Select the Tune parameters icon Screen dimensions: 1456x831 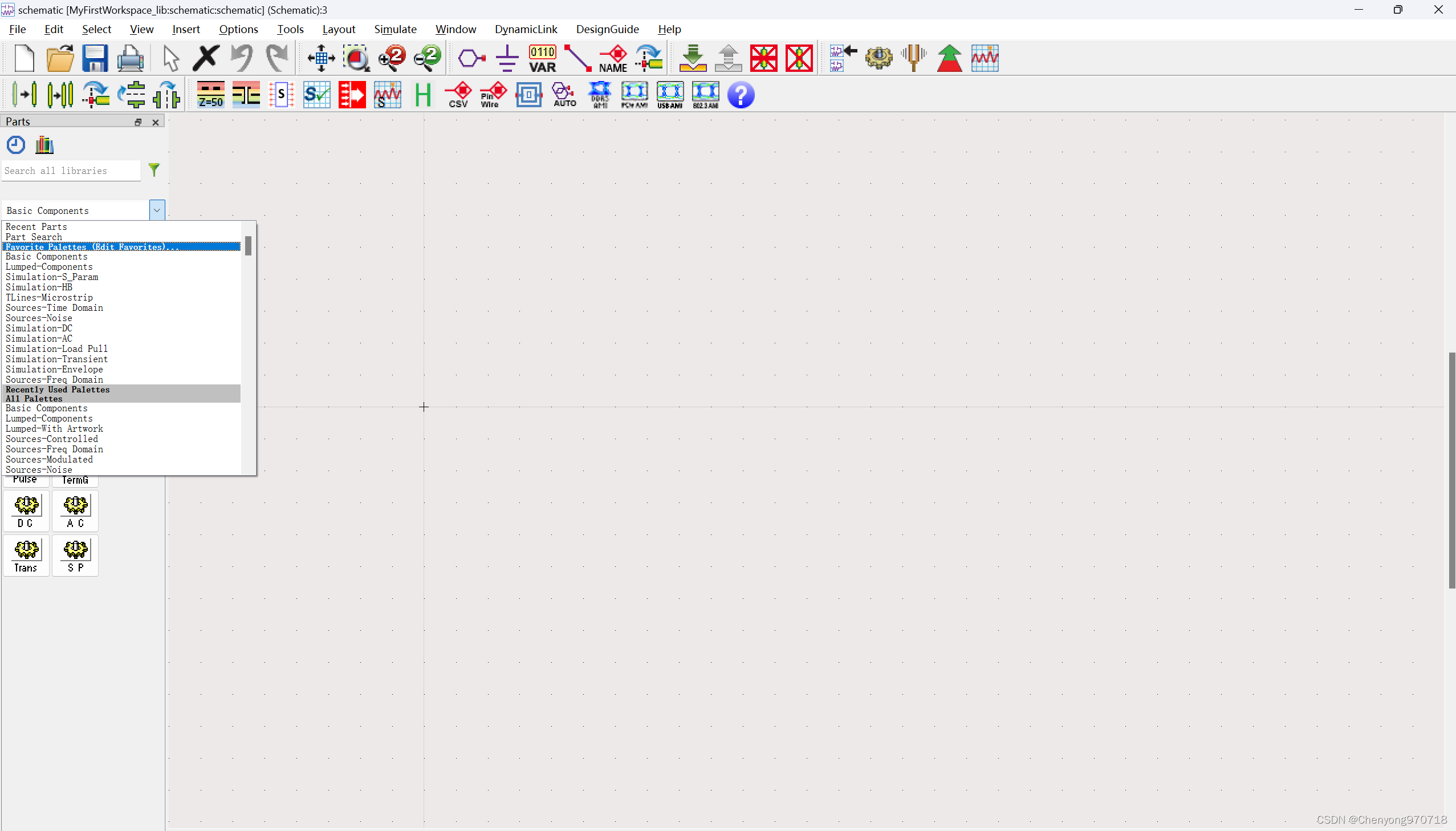coord(913,58)
